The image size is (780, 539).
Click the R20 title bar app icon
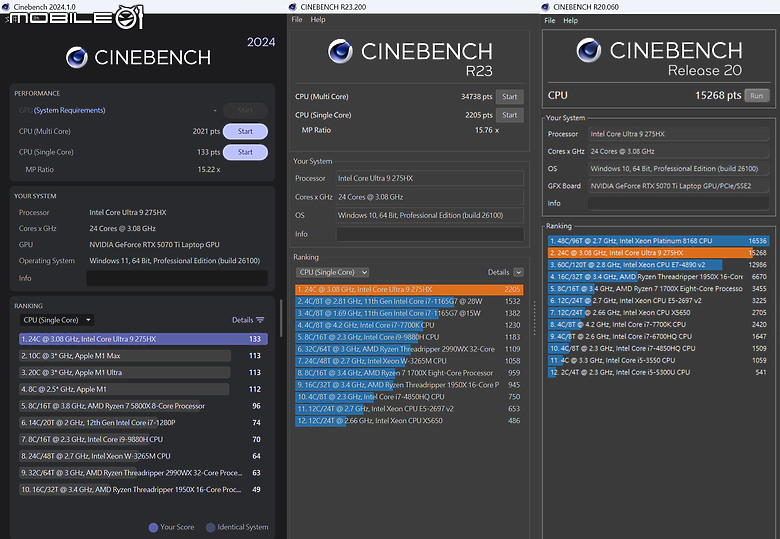tap(545, 6)
